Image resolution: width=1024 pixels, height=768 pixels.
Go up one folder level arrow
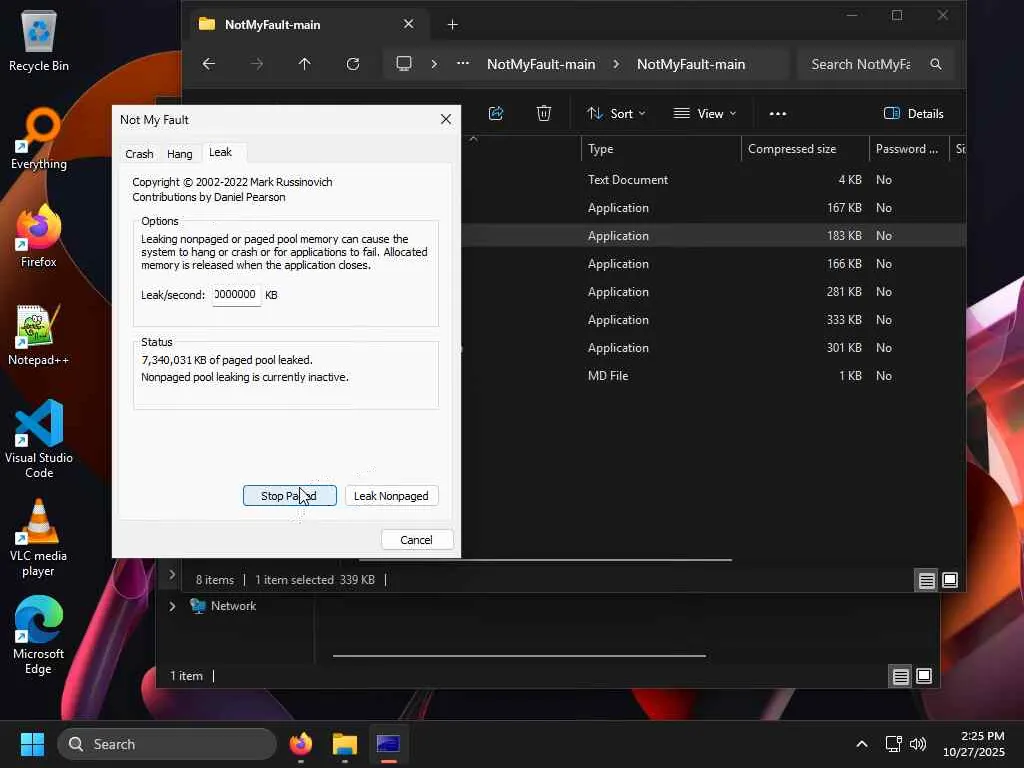[304, 64]
